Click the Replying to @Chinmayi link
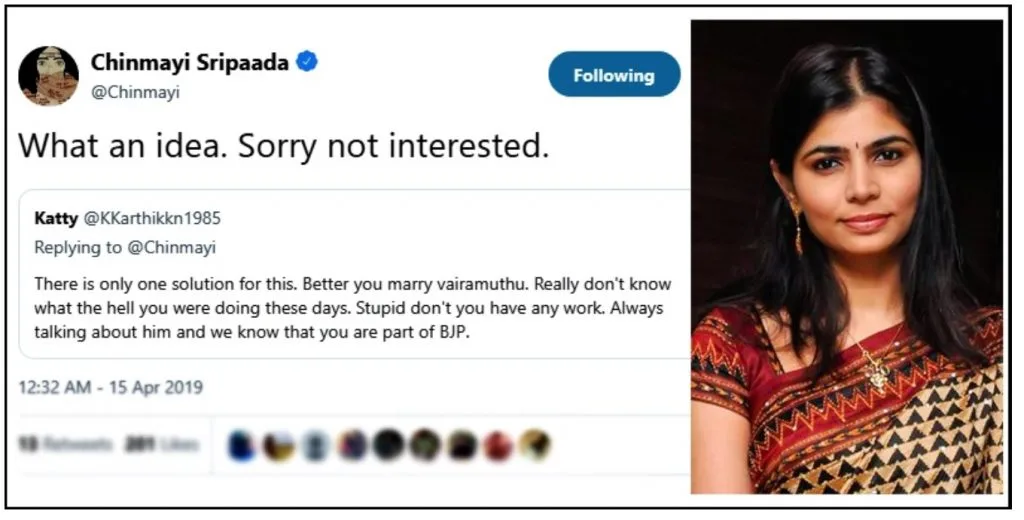This screenshot has height=520, width=1024. [125, 247]
